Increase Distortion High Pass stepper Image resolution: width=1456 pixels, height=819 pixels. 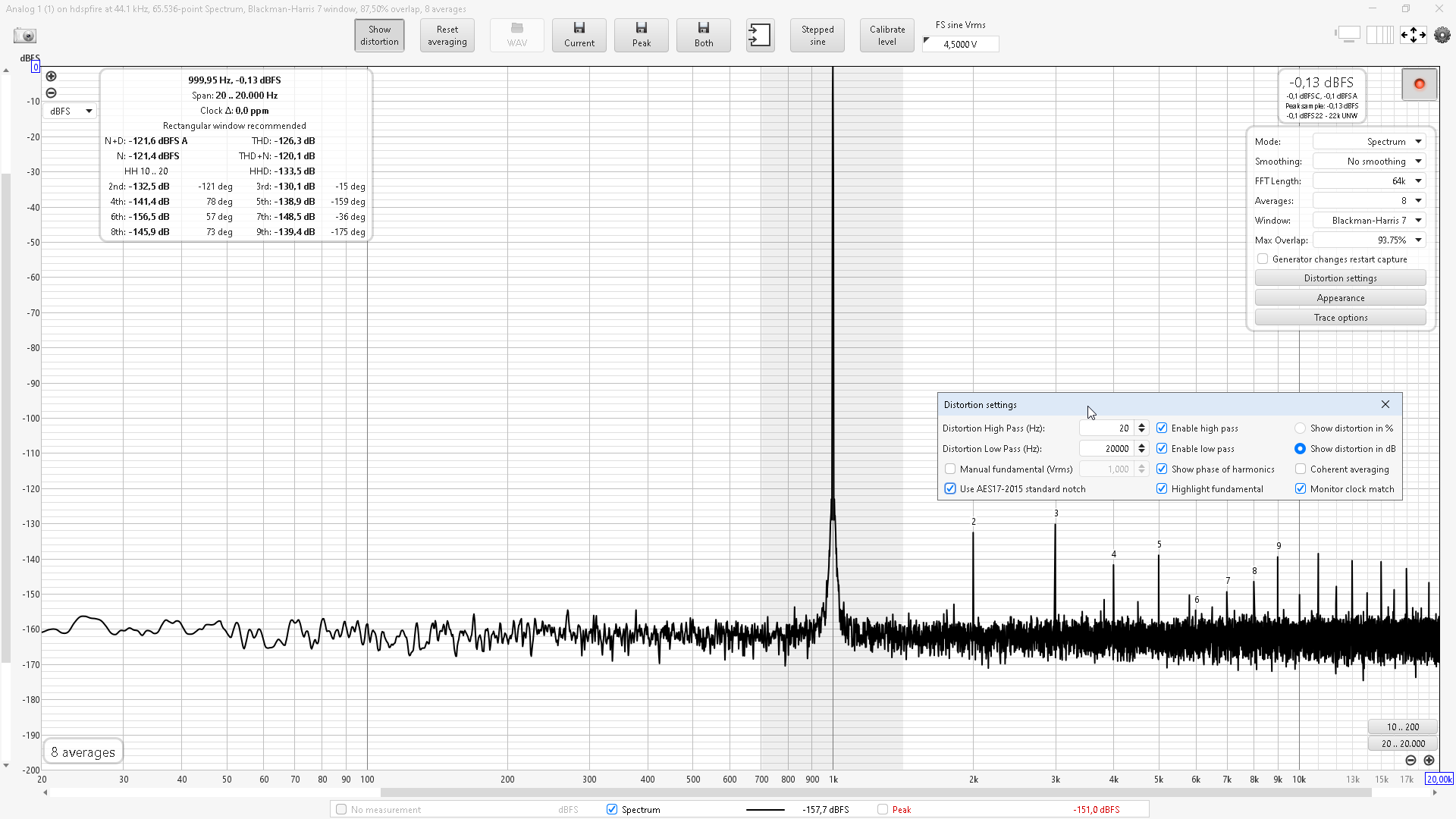[x=1141, y=425]
